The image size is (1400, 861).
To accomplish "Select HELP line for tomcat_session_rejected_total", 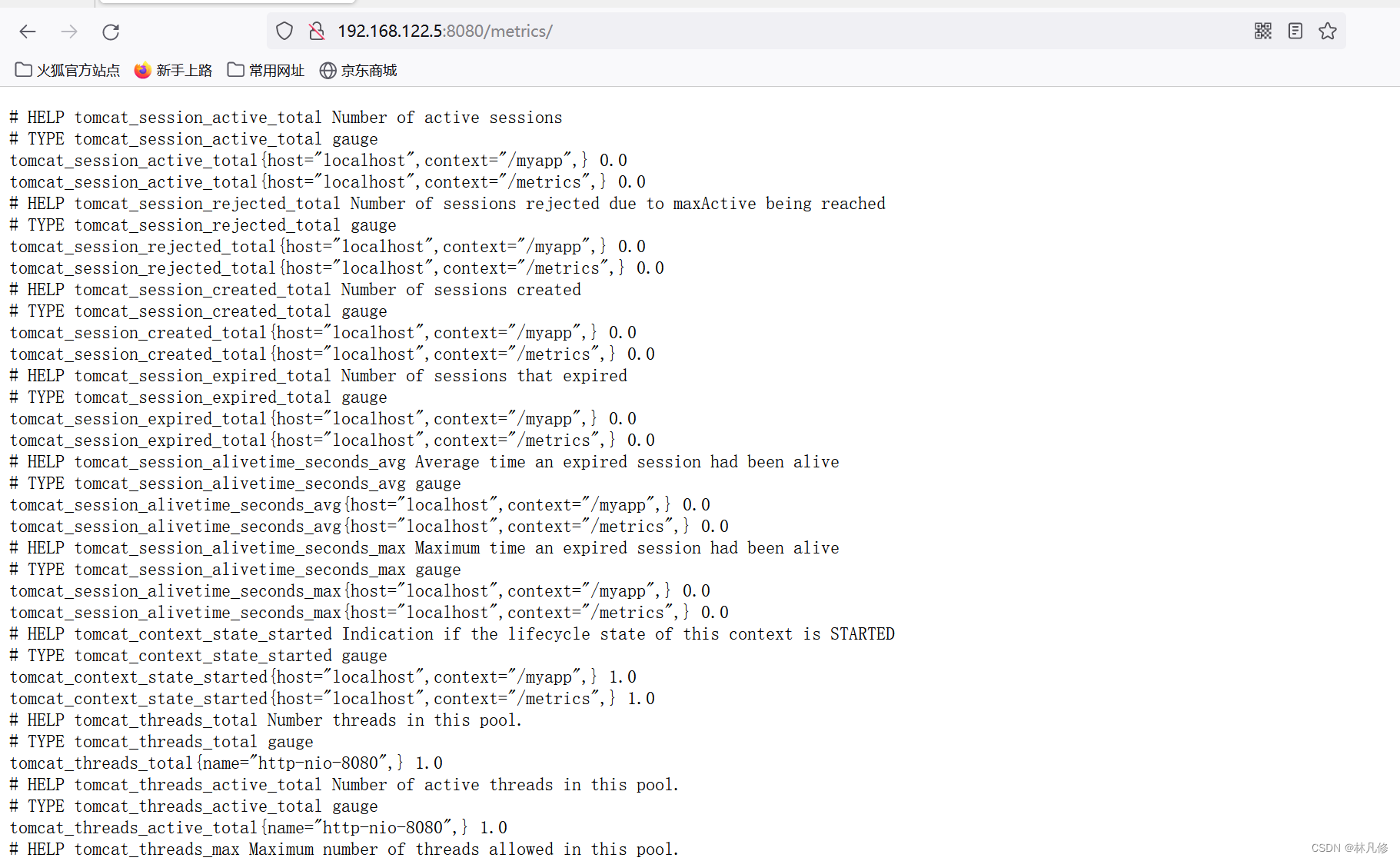I will point(447,204).
